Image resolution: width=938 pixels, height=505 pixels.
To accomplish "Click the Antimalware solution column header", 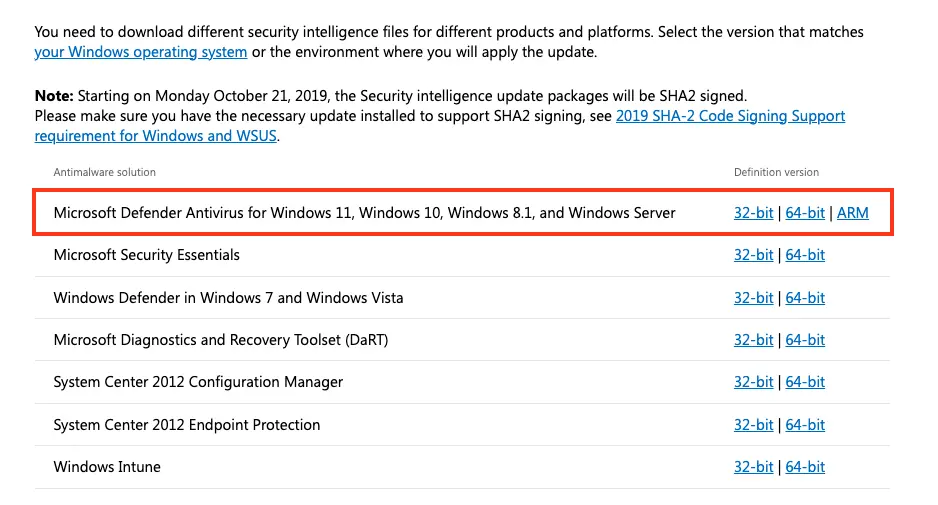I will pos(105,172).
